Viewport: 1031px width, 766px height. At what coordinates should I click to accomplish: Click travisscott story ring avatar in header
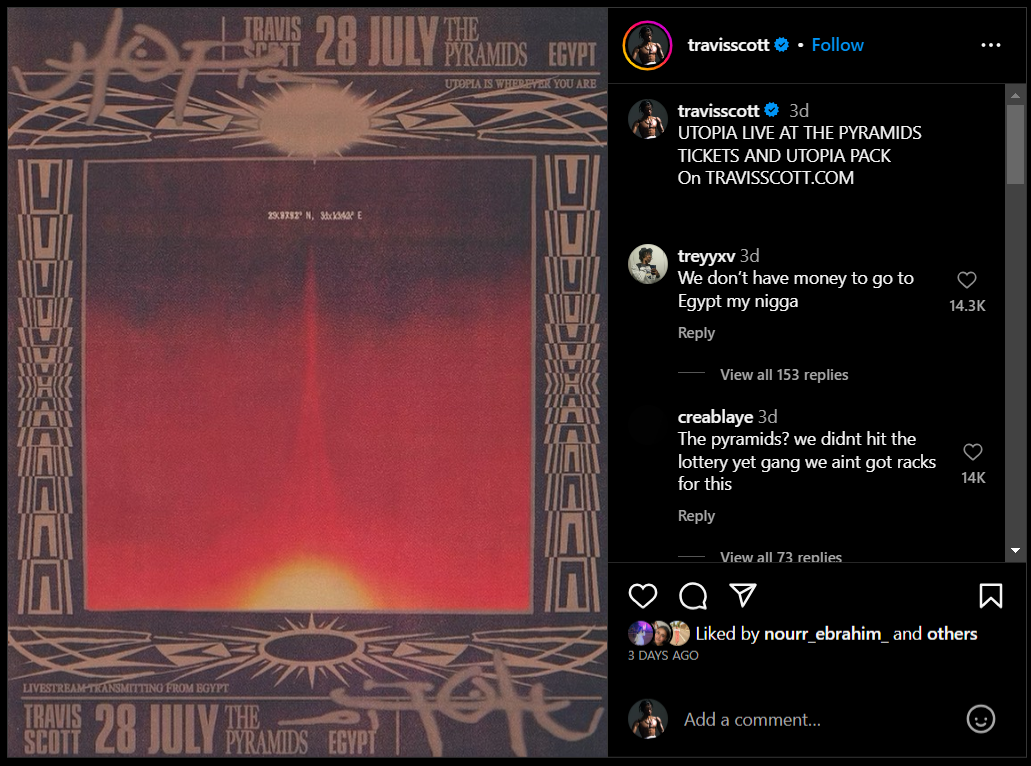coord(647,45)
